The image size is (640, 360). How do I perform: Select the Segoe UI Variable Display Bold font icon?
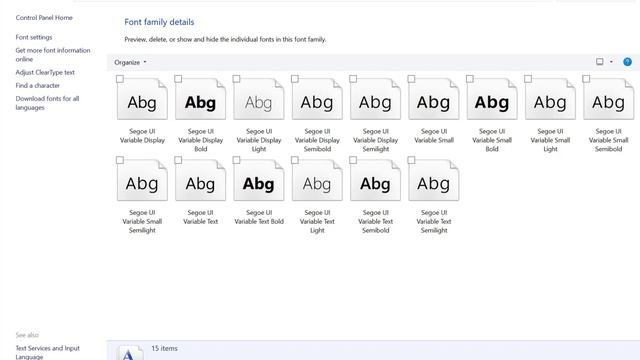coord(200,99)
